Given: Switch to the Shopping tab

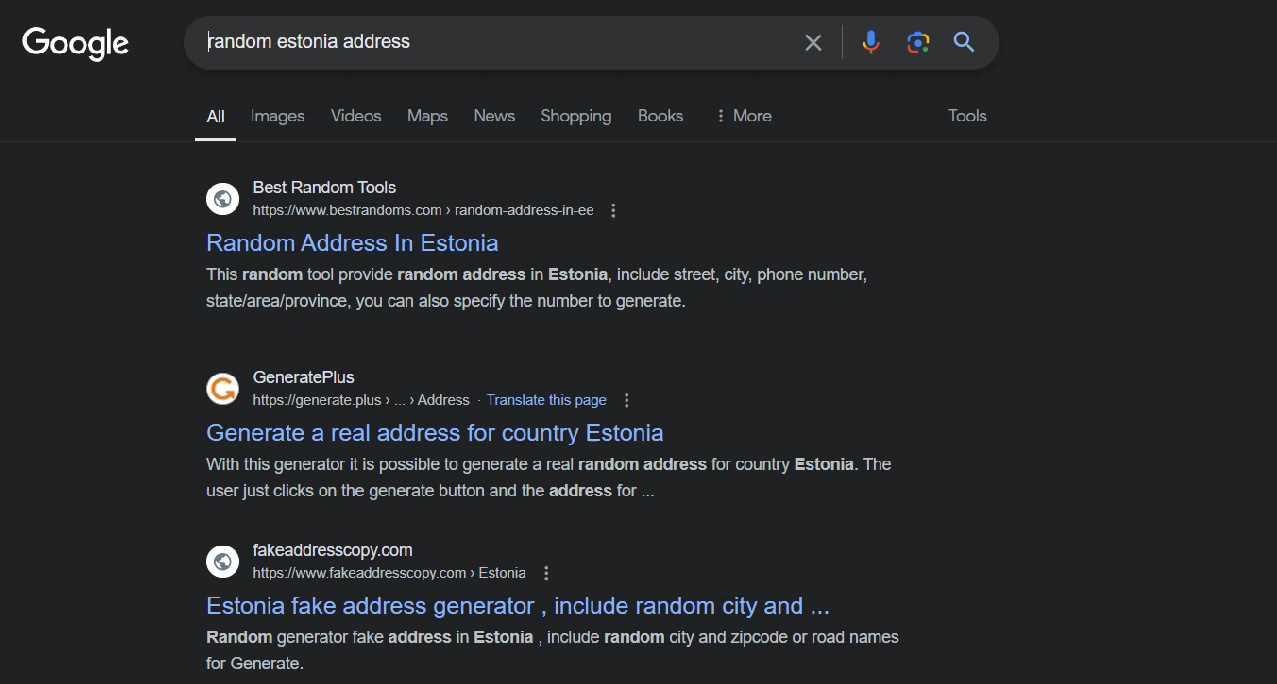Looking at the screenshot, I should pyautogui.click(x=576, y=116).
